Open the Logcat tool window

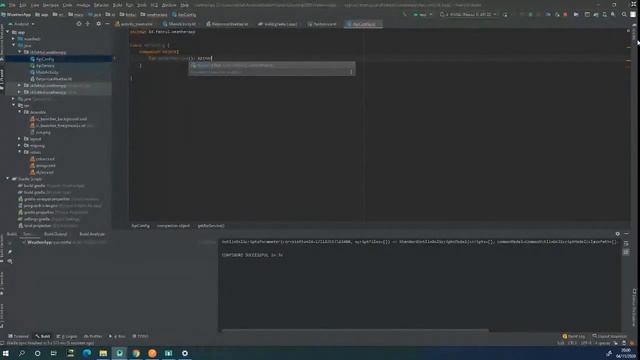pyautogui.click(x=67, y=336)
